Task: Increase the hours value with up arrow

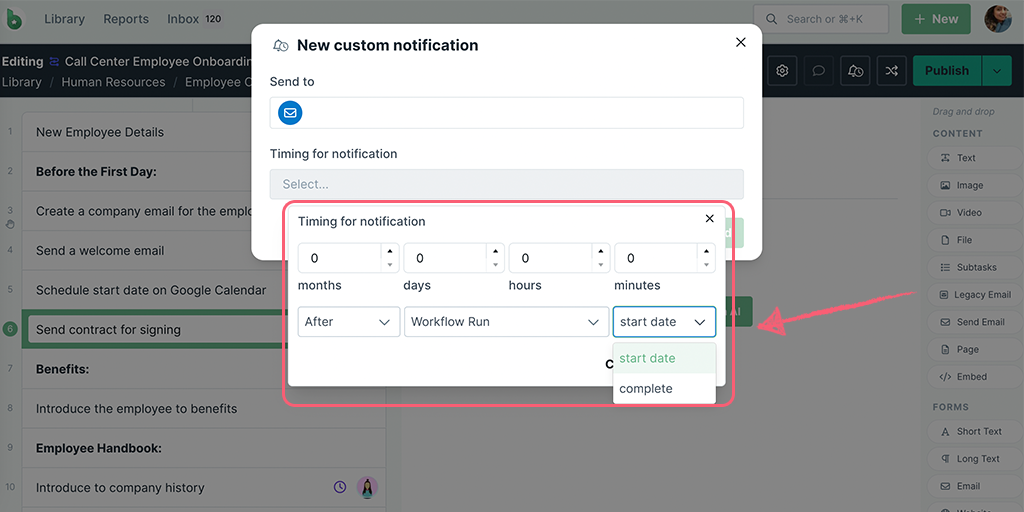Action: click(600, 251)
